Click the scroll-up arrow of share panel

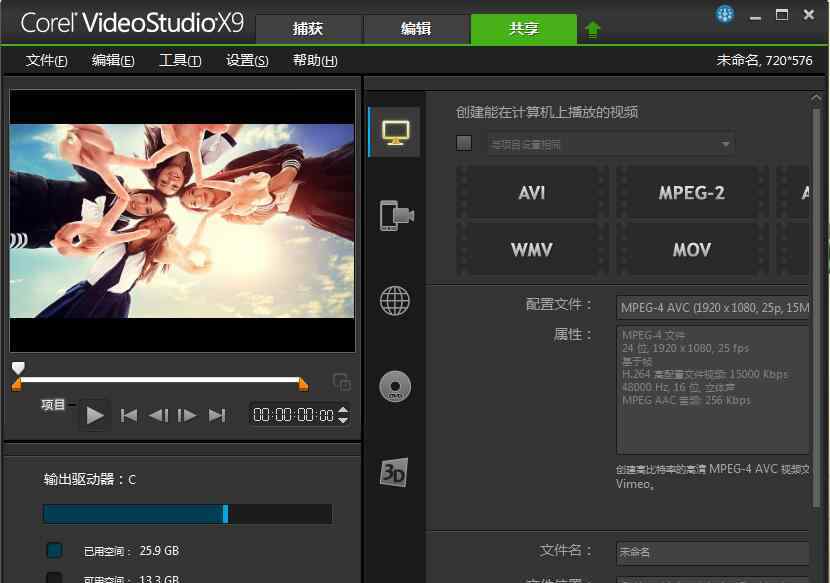pos(816,98)
